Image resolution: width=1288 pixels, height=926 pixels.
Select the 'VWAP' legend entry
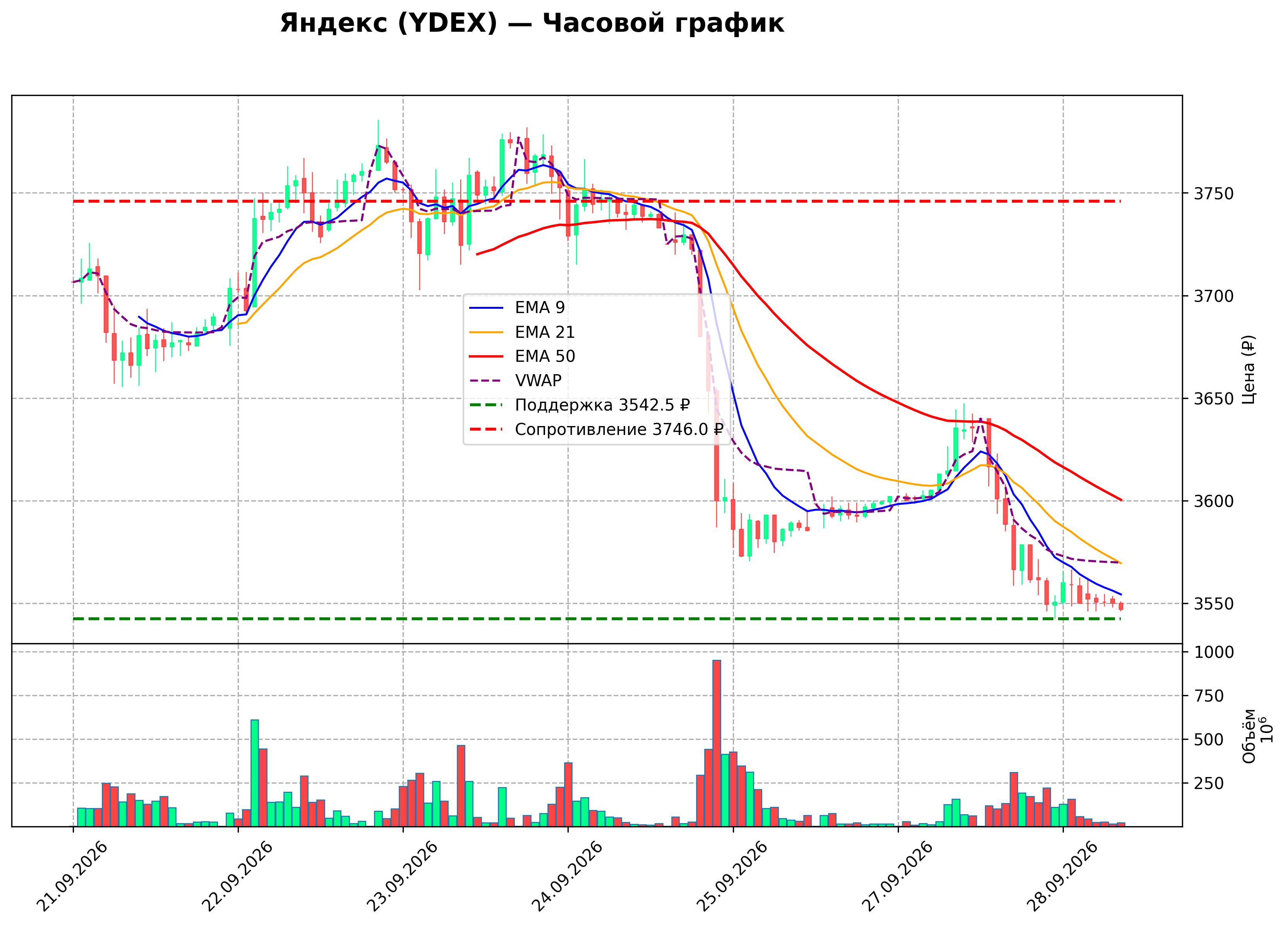[x=538, y=380]
